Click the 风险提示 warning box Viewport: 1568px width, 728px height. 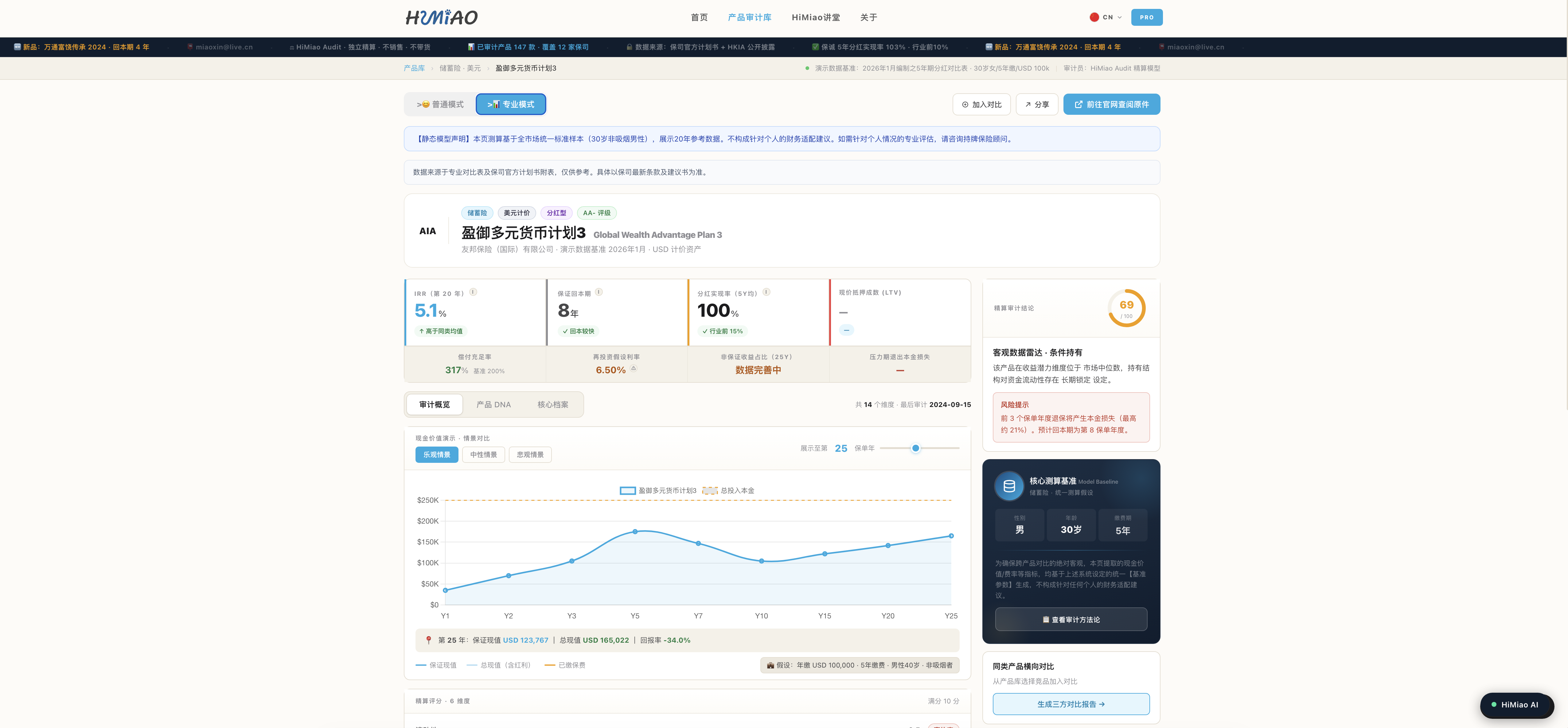[x=1071, y=417]
